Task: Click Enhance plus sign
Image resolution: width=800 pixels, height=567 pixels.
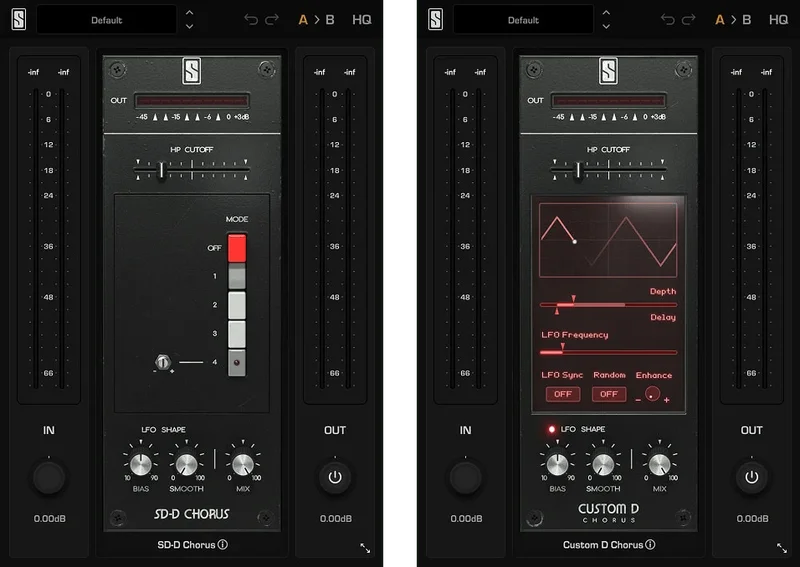Action: pyautogui.click(x=666, y=400)
